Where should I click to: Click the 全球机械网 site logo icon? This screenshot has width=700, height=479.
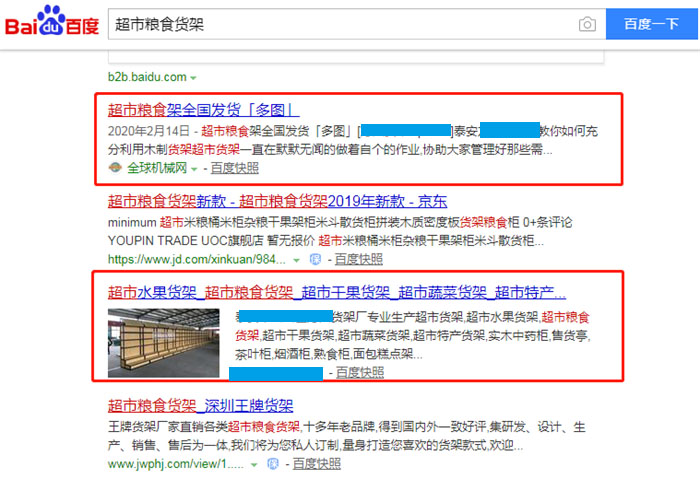click(115, 167)
